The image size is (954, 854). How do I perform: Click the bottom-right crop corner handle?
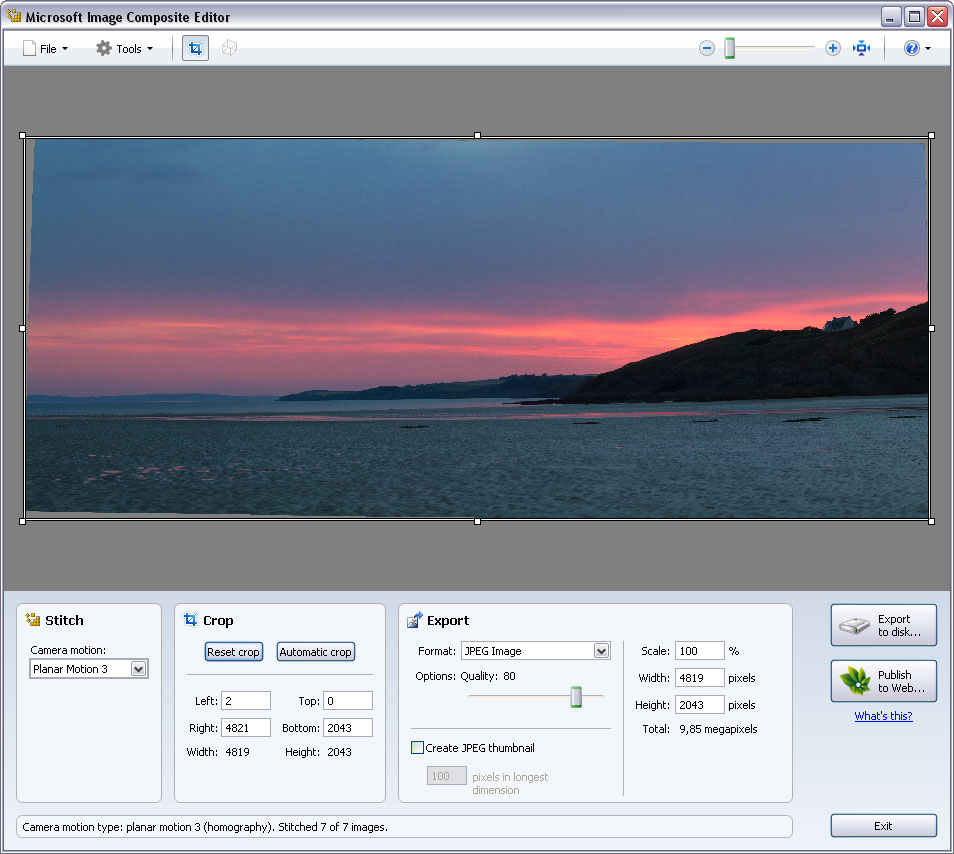point(931,521)
